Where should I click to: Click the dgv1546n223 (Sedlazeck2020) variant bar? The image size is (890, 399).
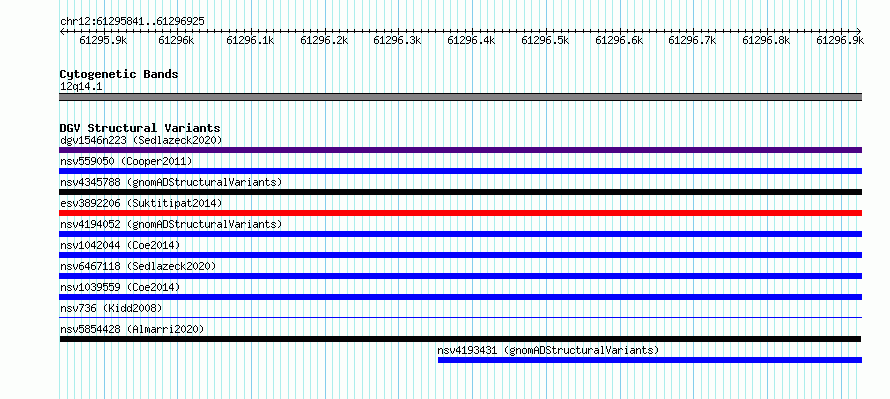(460, 150)
